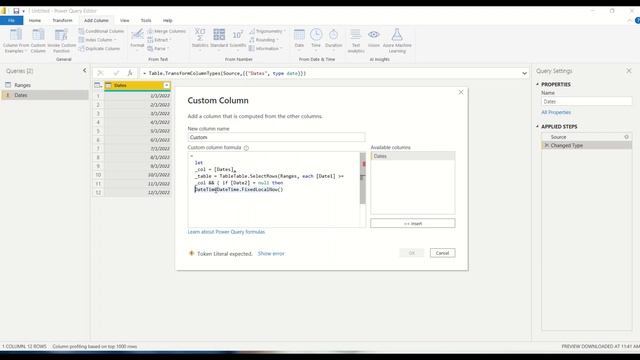Open Text Analytics AI tool
This screenshot has height=360, width=640.
356,40
